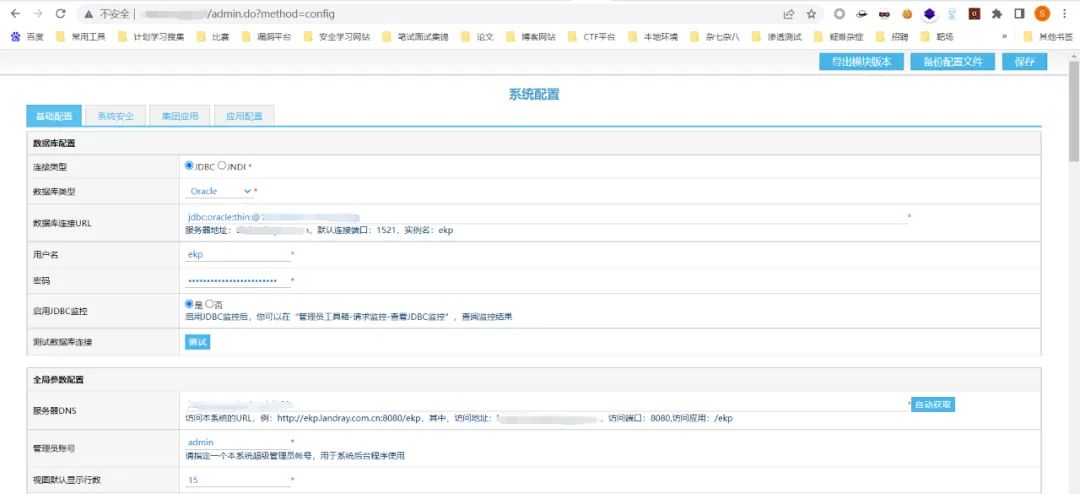Screen dimensions: 1080x494
Task: Open the 笔试面试集锦 bookmark folder
Action: pyautogui.click(x=415, y=37)
